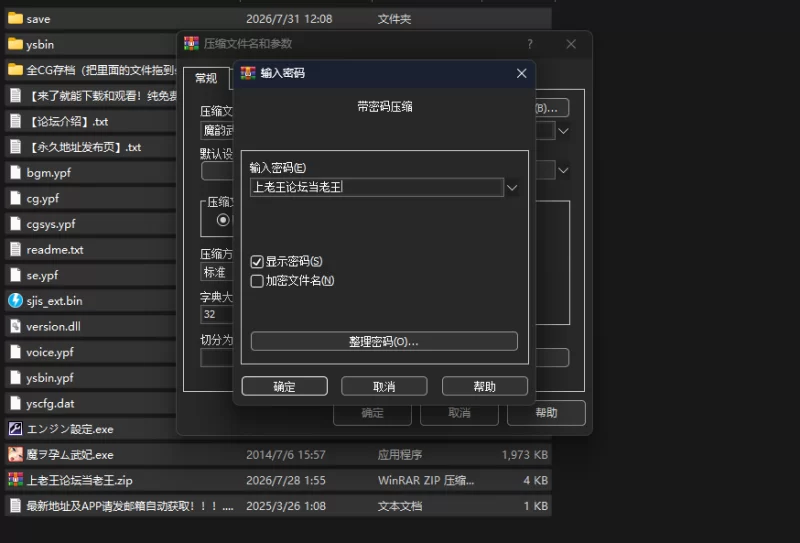Click 帮助 in the 压缩文件名和参数 dialog
This screenshot has height=543, width=800.
(x=546, y=413)
